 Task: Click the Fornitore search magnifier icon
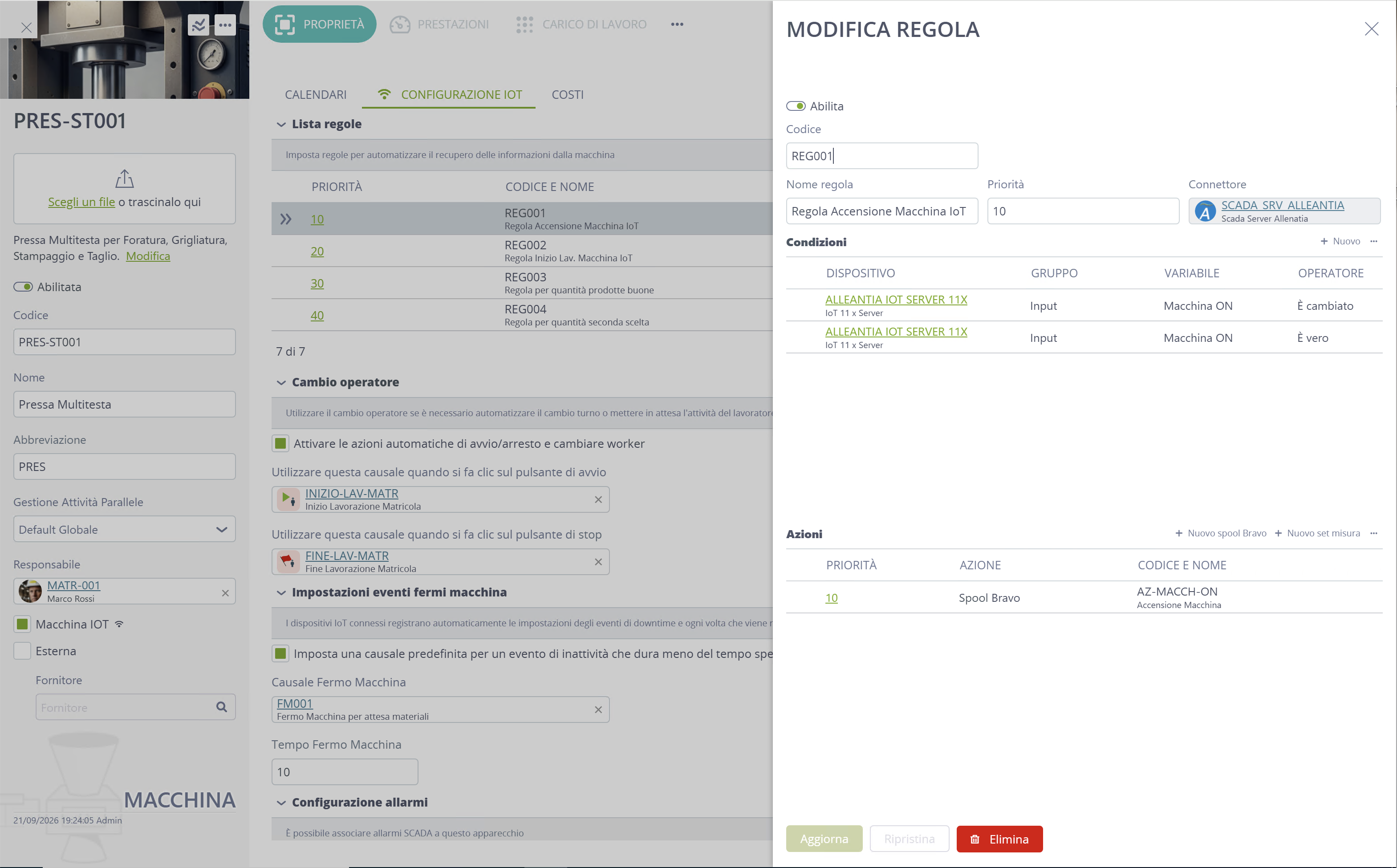(222, 707)
